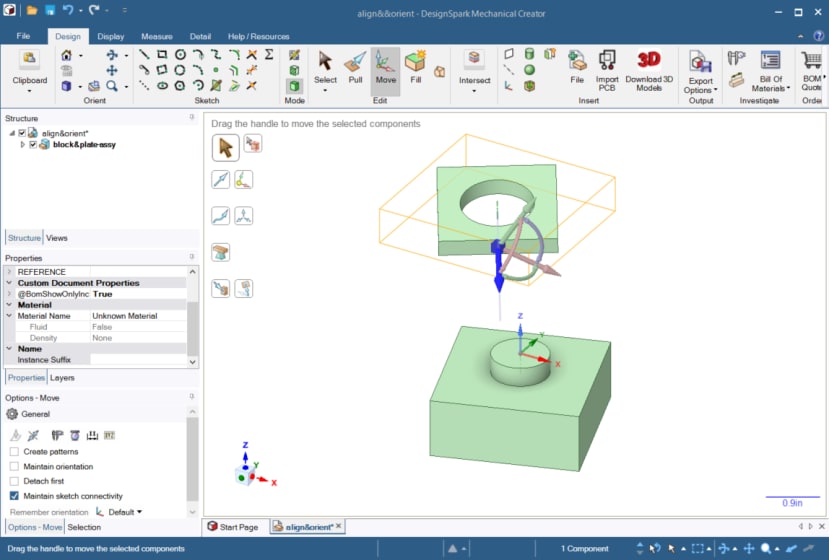Open the Import PCB tool
This screenshot has width=829, height=560.
606,71
